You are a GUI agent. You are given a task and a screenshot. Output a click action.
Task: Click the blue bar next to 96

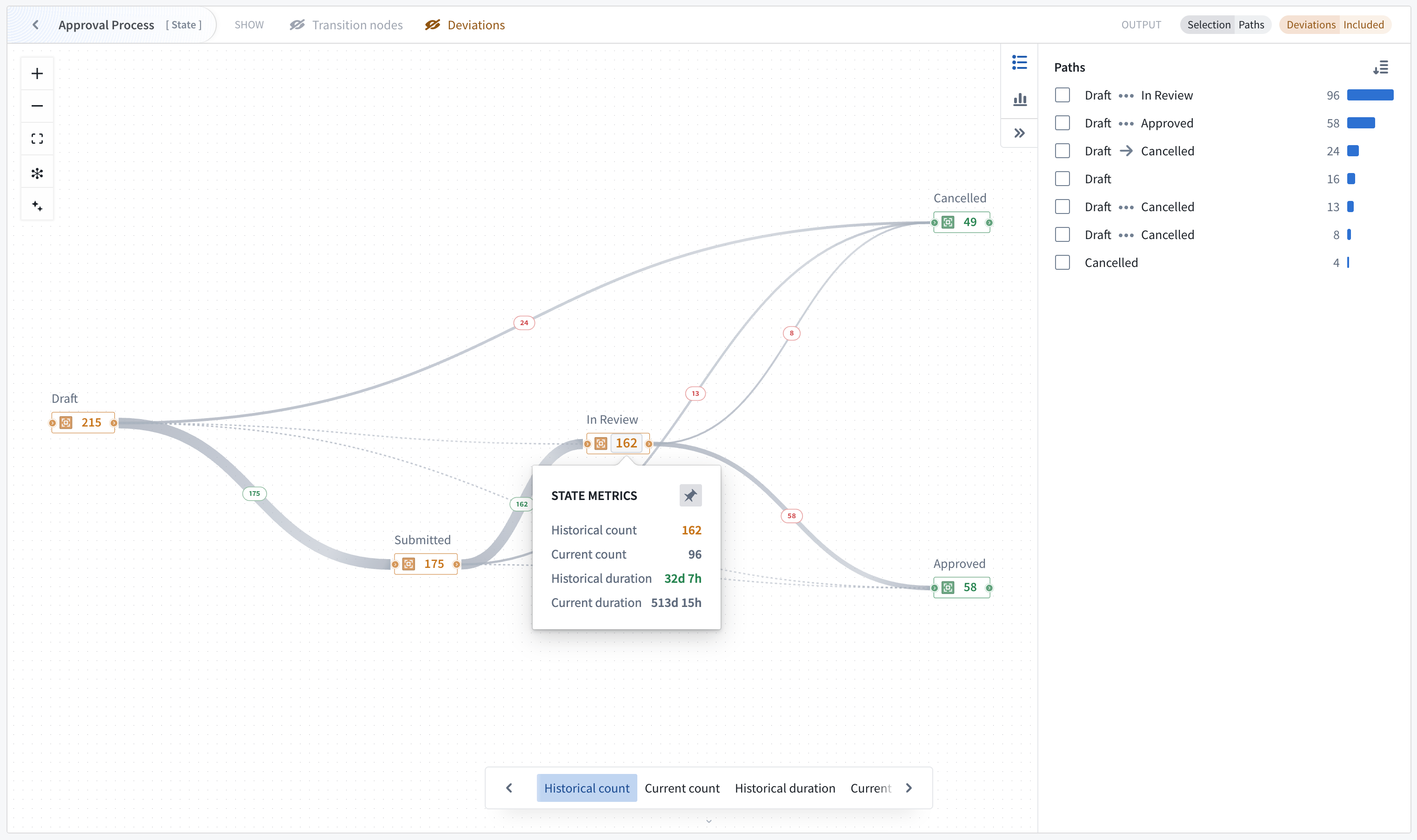tap(1369, 95)
